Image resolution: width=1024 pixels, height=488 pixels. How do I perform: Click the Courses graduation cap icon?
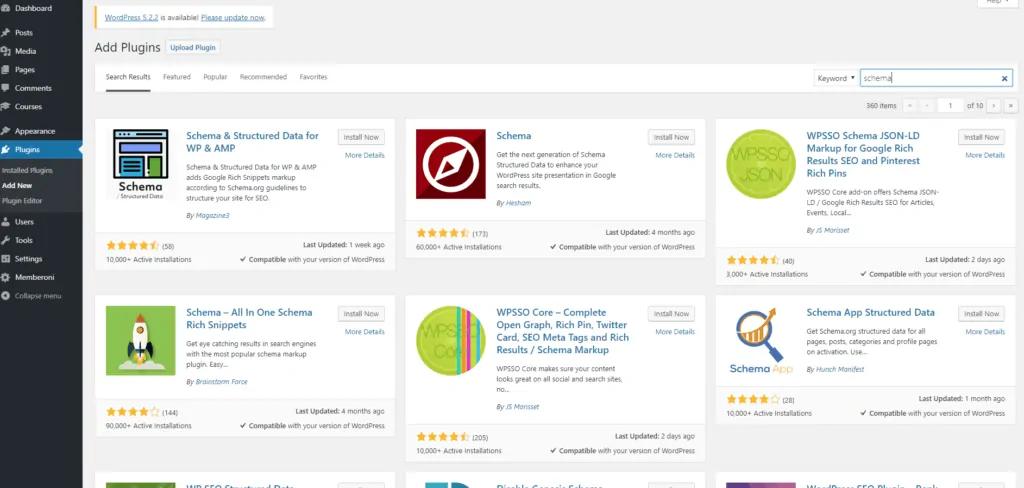click(5, 106)
